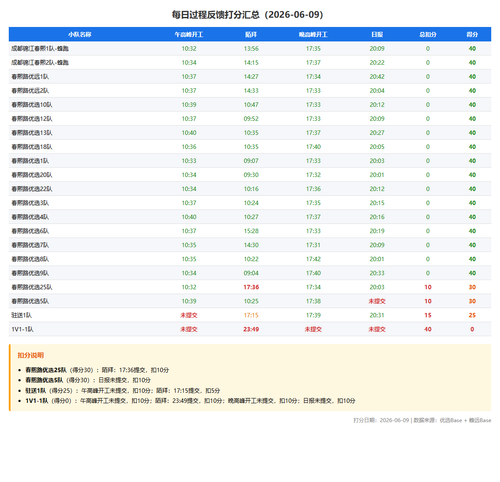Select the 春熙路优选12队 team name

pyautogui.click(x=32, y=119)
